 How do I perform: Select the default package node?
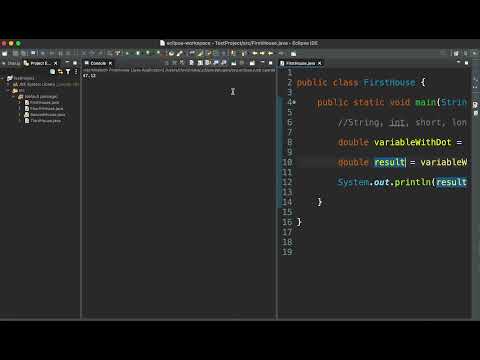point(38,96)
